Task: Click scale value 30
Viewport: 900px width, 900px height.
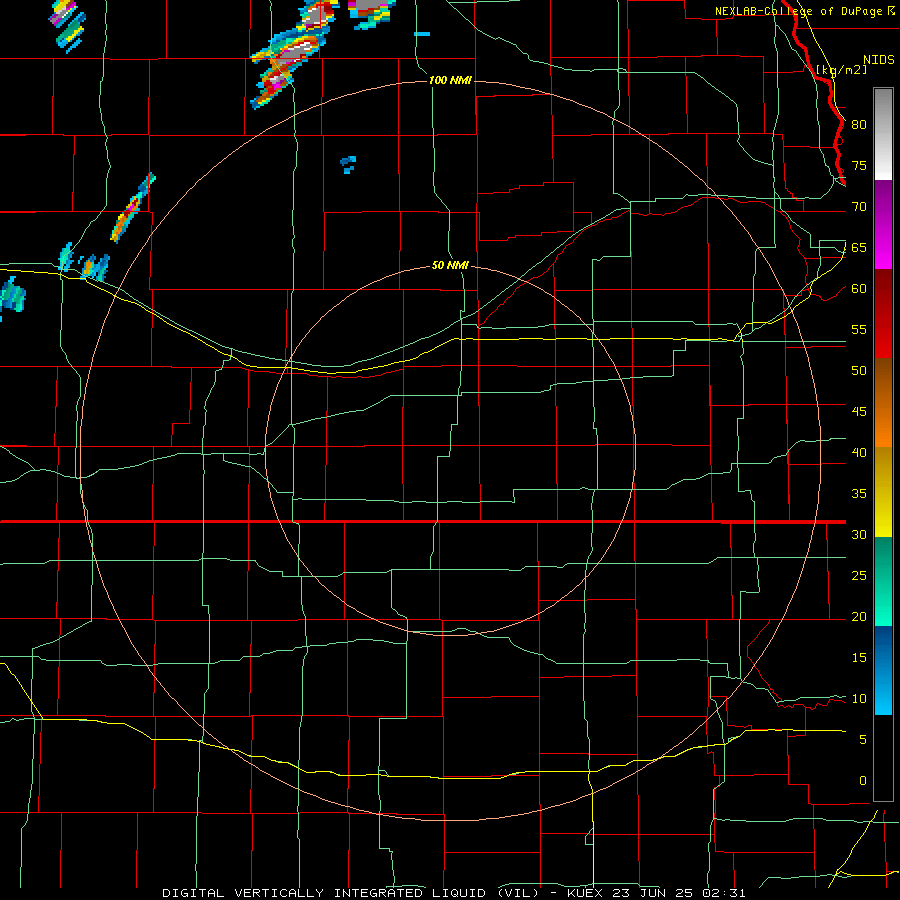Action: click(x=859, y=534)
